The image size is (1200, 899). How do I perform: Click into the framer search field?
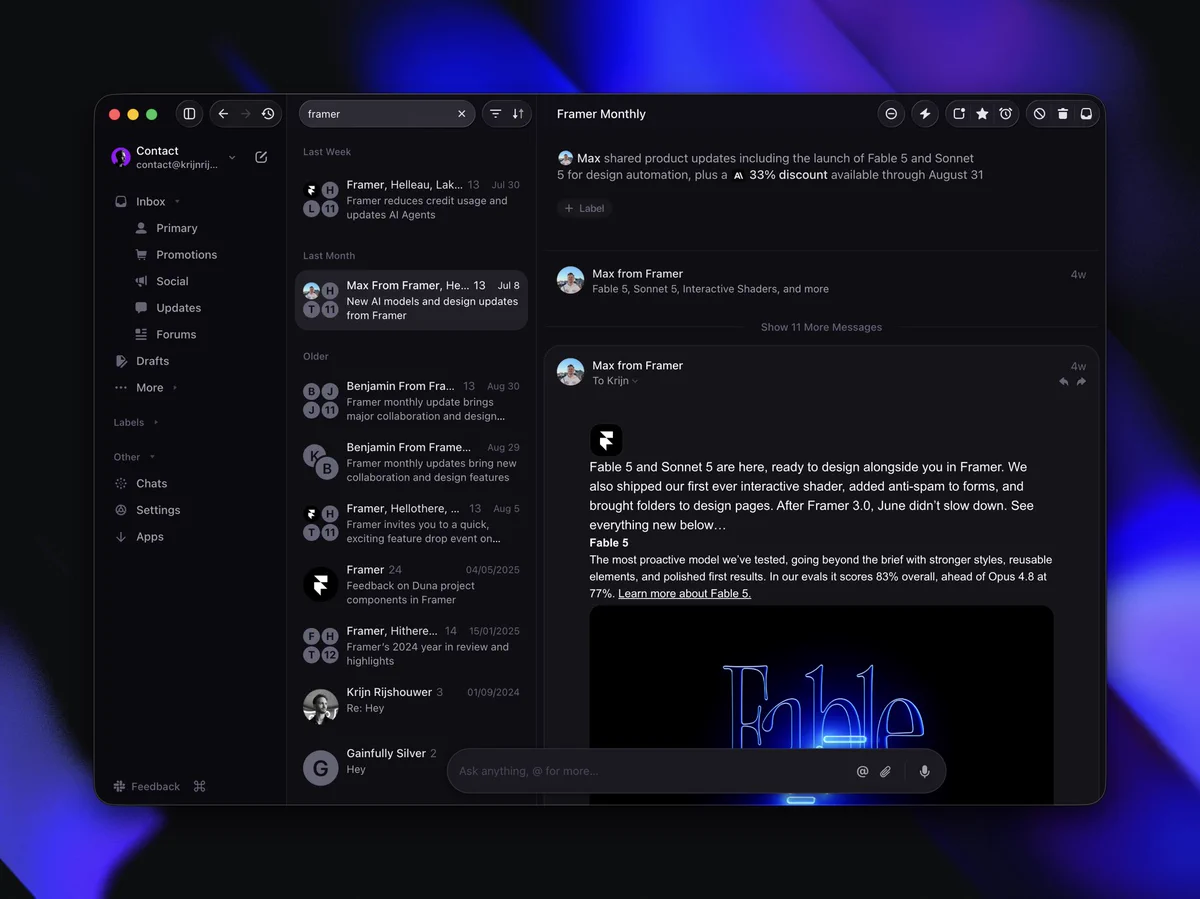pyautogui.click(x=387, y=114)
